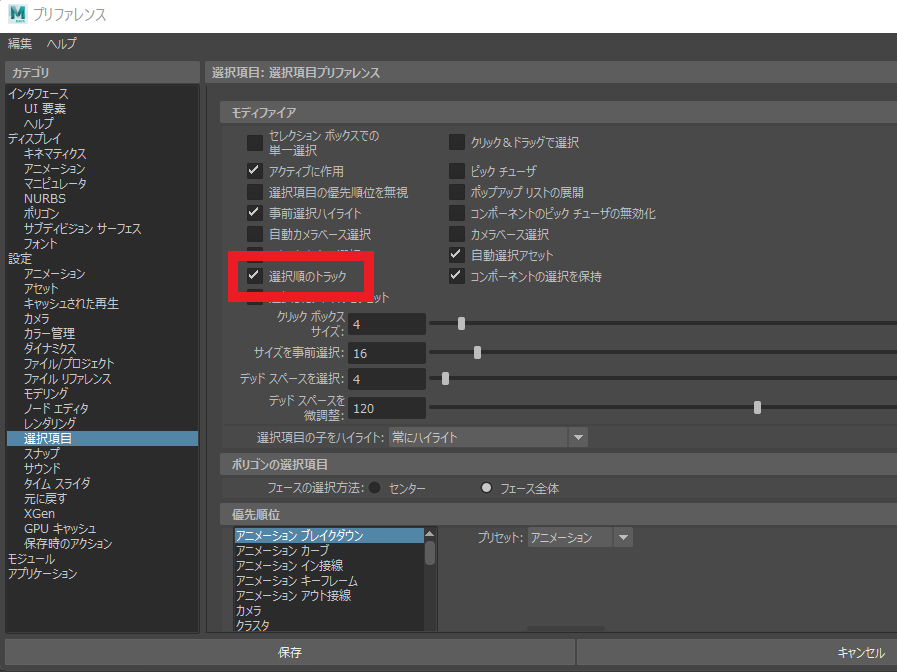This screenshot has width=897, height=672.
Task: Enable クリック&ドラッグで選択 checkbox
Action: click(457, 143)
